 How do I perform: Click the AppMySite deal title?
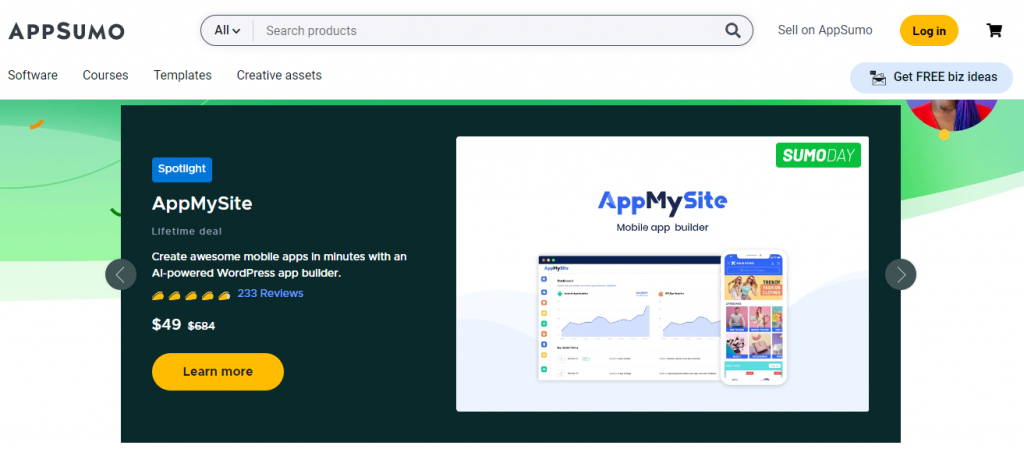[x=202, y=204]
